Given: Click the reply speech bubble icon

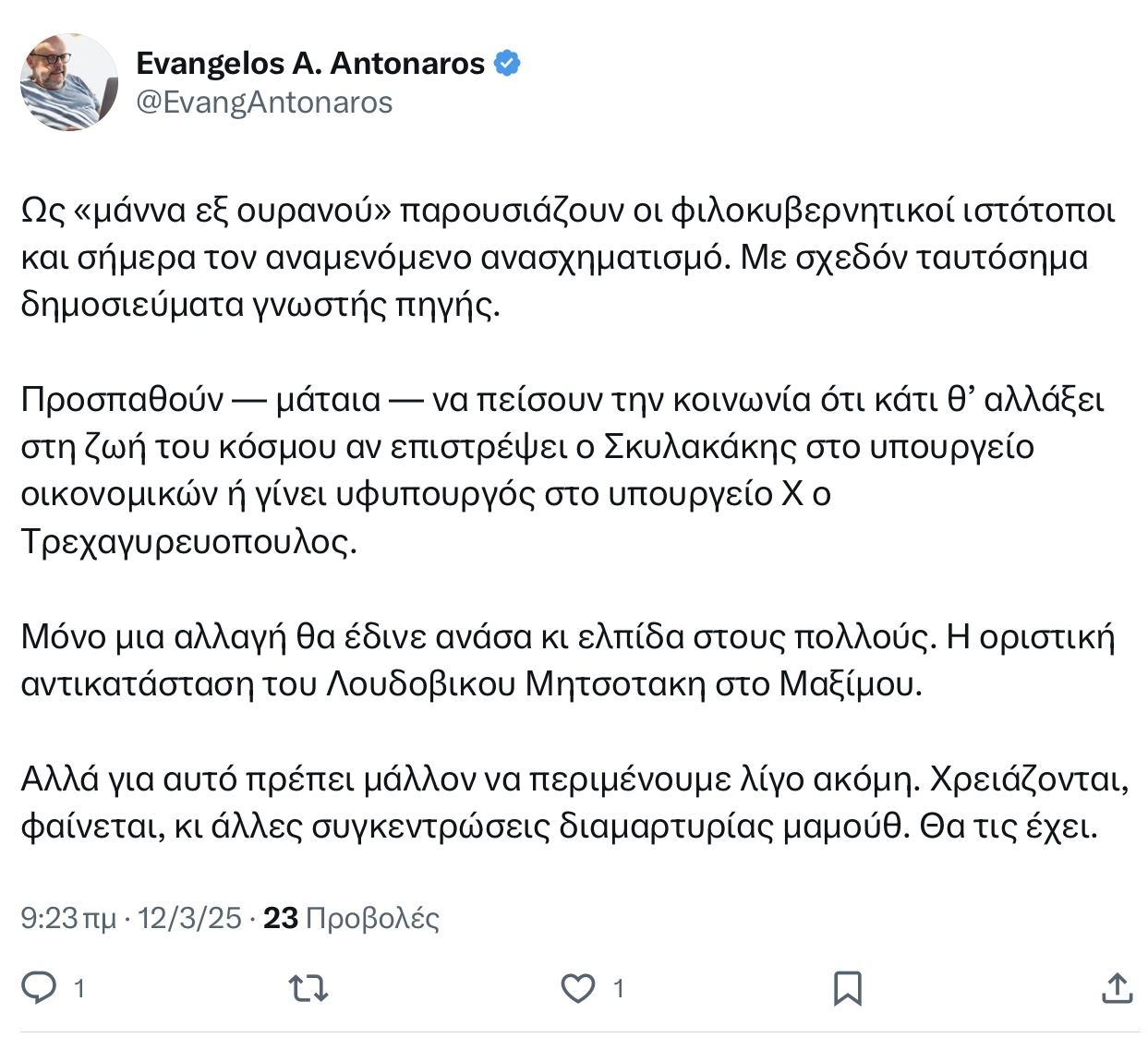Looking at the screenshot, I should pos(40,988).
